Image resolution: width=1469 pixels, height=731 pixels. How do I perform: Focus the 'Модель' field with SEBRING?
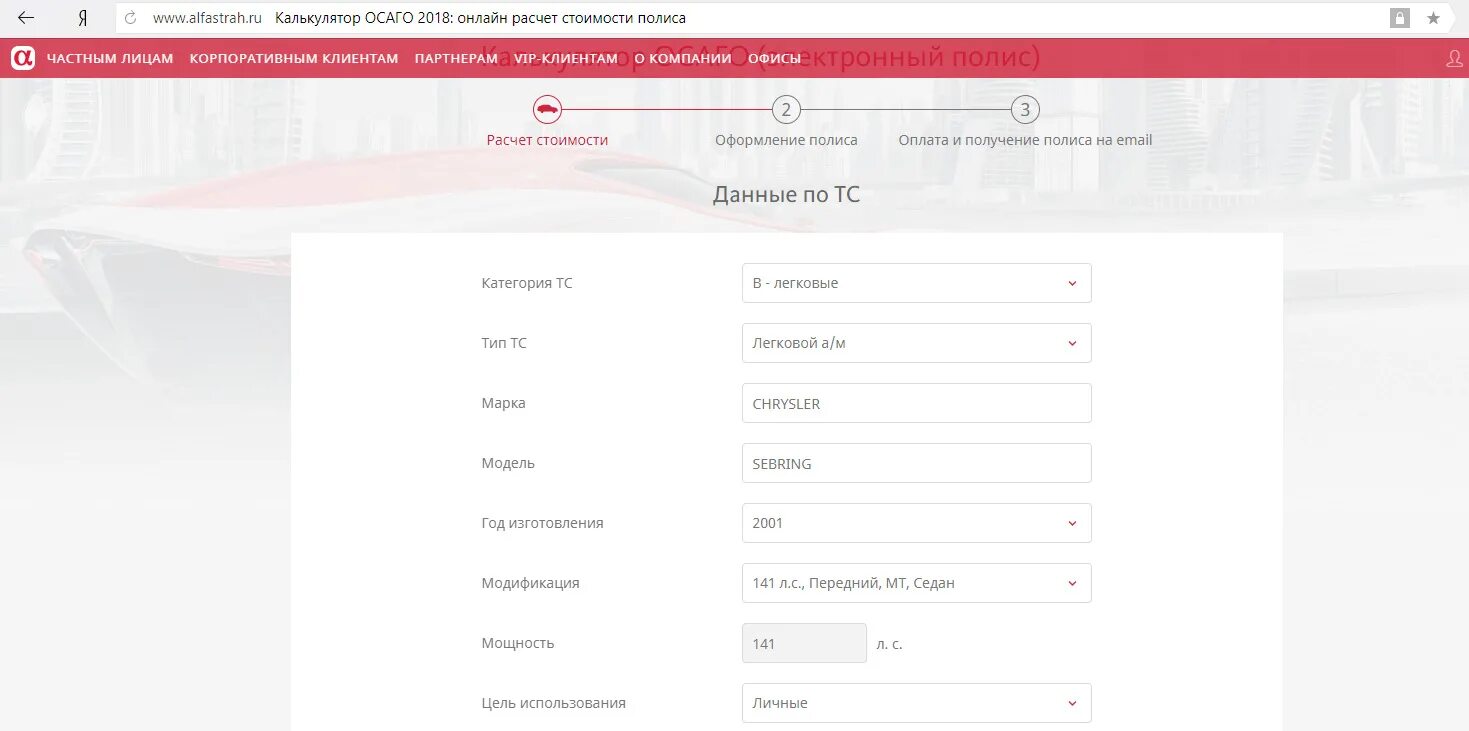click(x=917, y=463)
